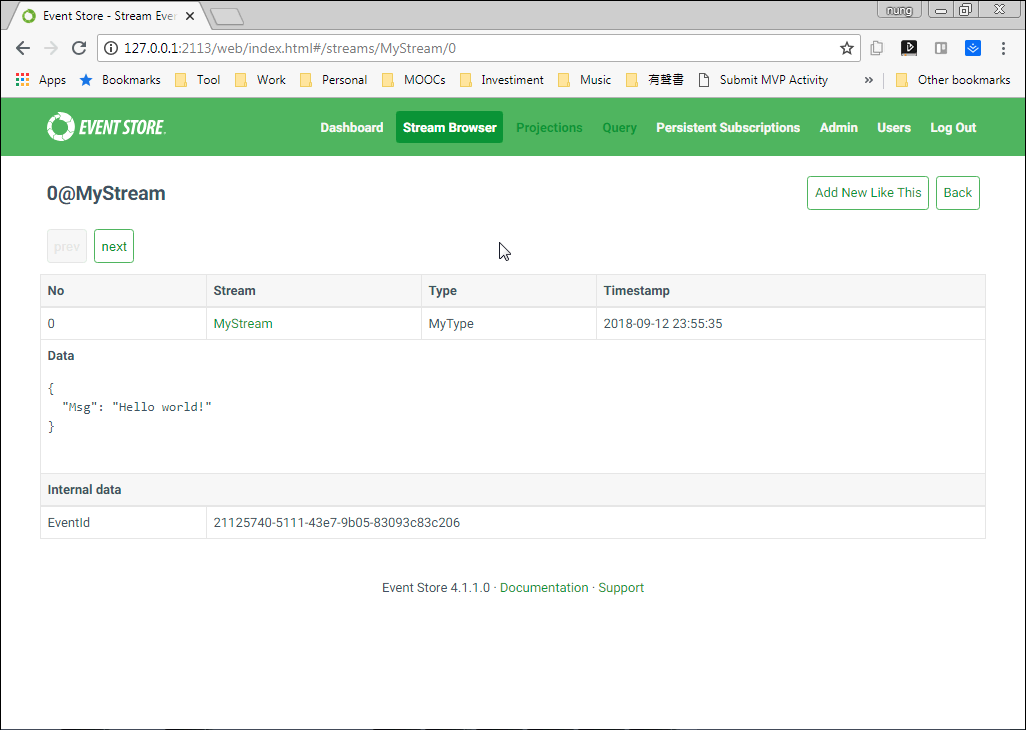Click the Event Store browser tab
This screenshot has height=730, width=1026.
coord(108,16)
